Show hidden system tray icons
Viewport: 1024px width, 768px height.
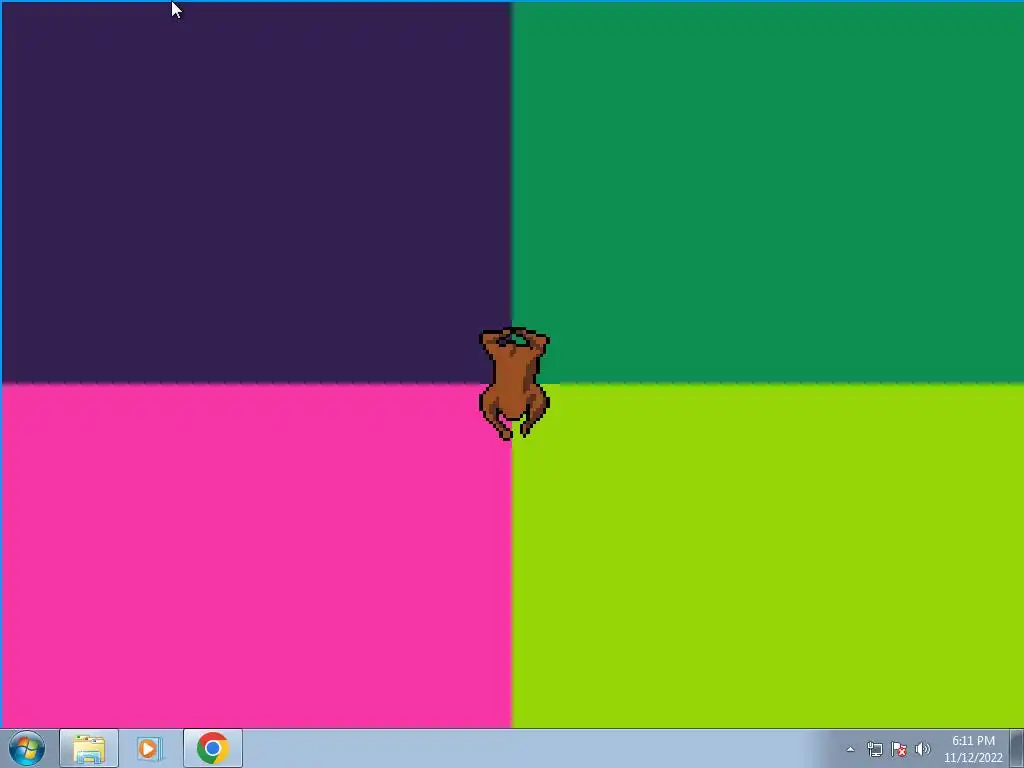850,749
